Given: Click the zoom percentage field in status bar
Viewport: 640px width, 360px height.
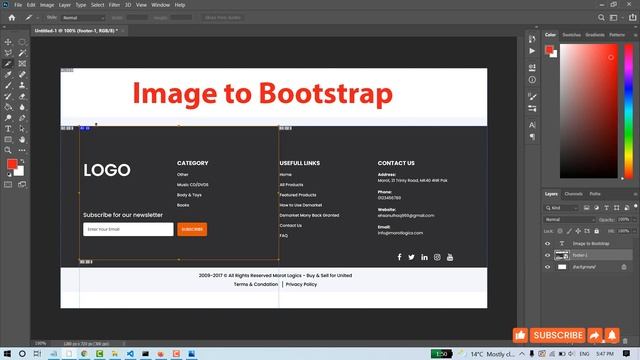Looking at the screenshot, I should pyautogui.click(x=40, y=344).
